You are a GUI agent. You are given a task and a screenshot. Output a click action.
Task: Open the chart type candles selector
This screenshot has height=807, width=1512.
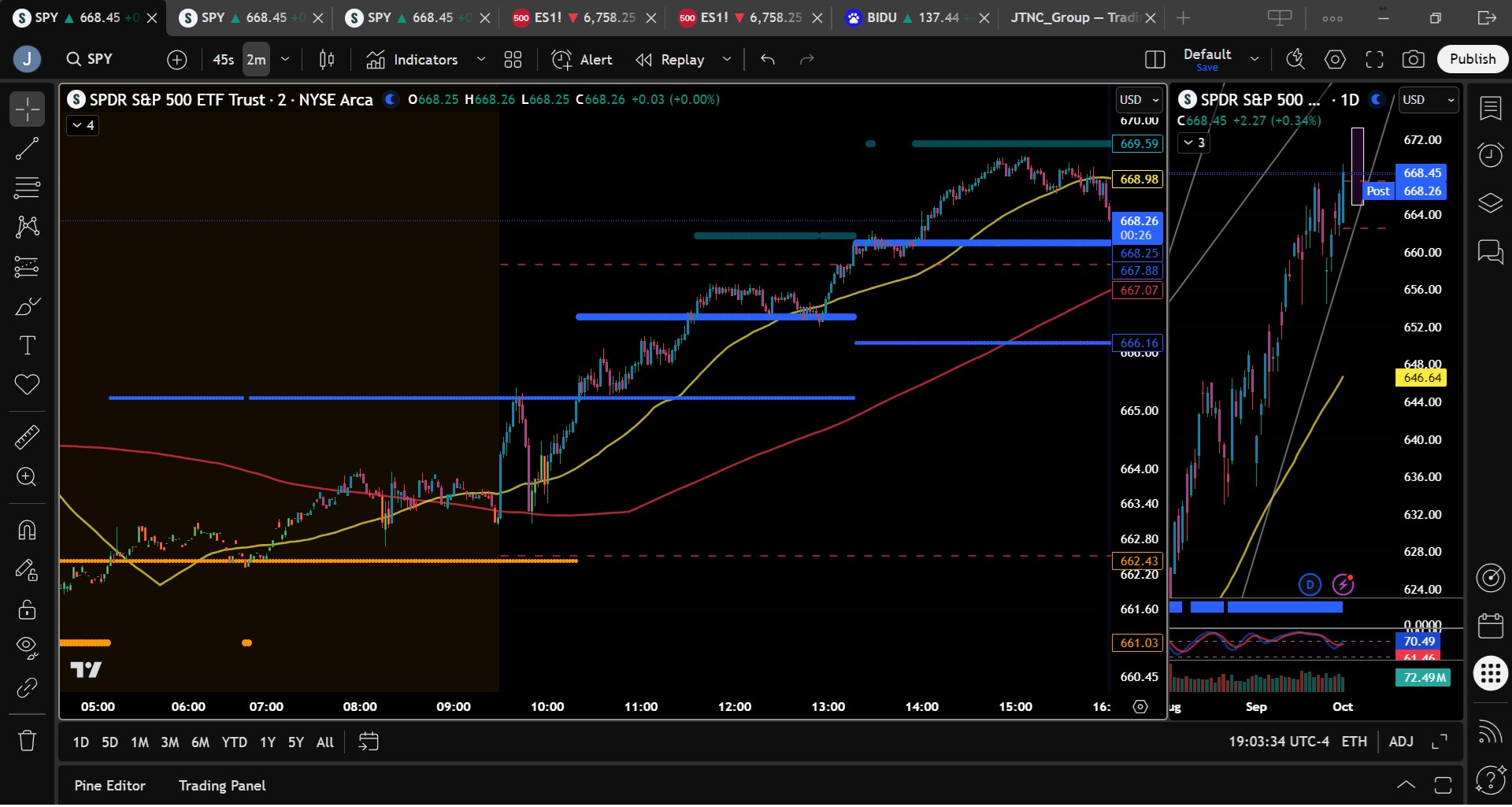[x=327, y=60]
